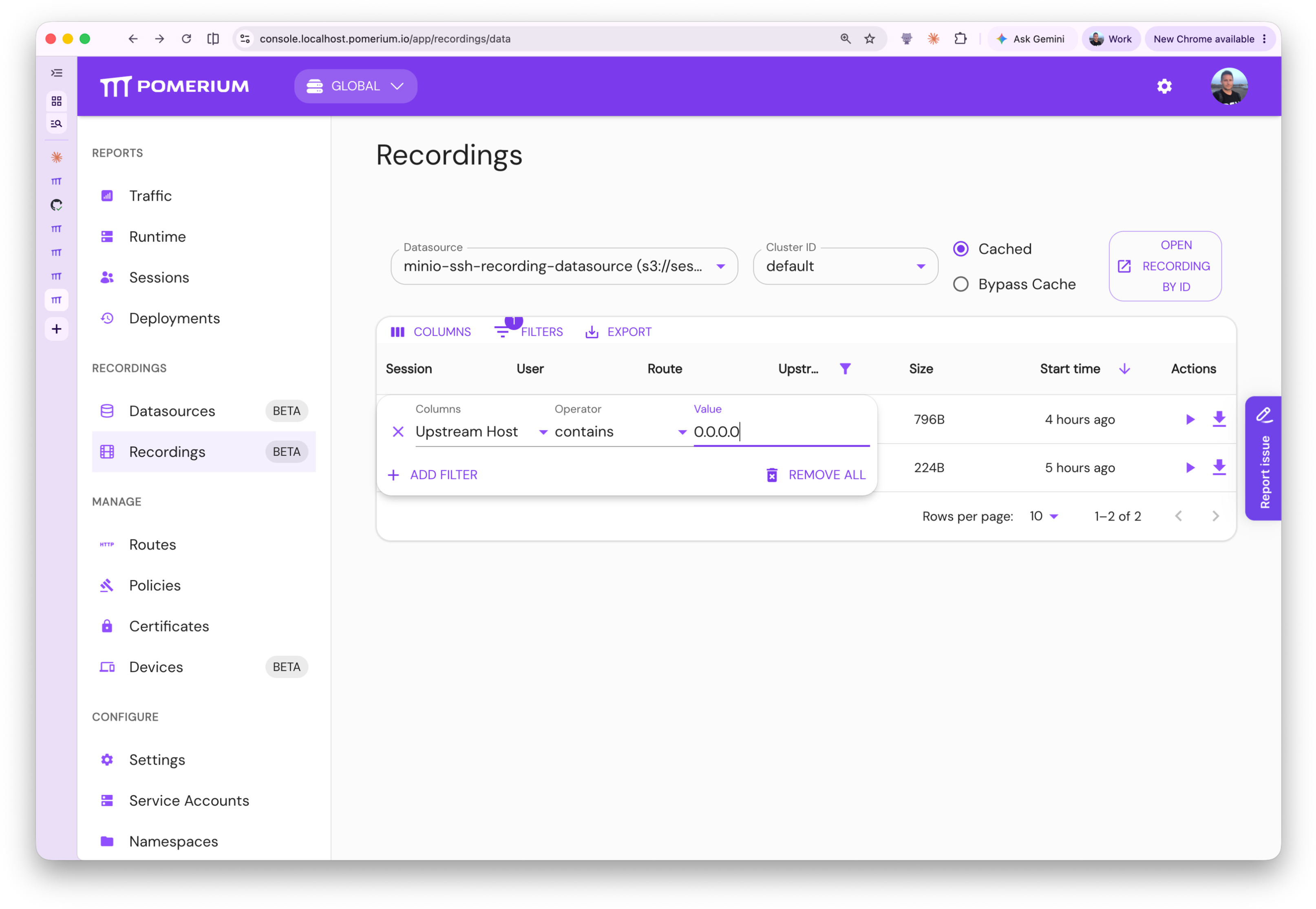Viewport: 1316px width, 909px height.
Task: Sort by Size column header
Action: pyautogui.click(x=921, y=368)
